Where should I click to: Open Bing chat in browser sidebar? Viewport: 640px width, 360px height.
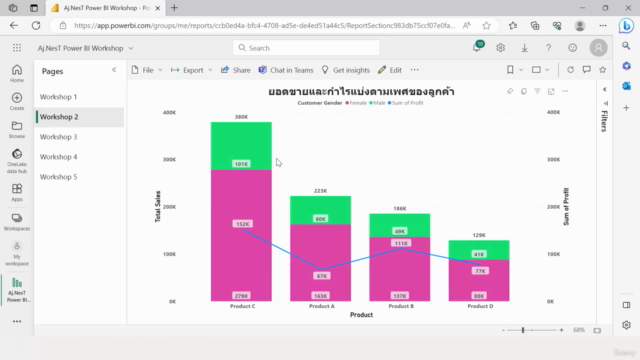(x=626, y=26)
